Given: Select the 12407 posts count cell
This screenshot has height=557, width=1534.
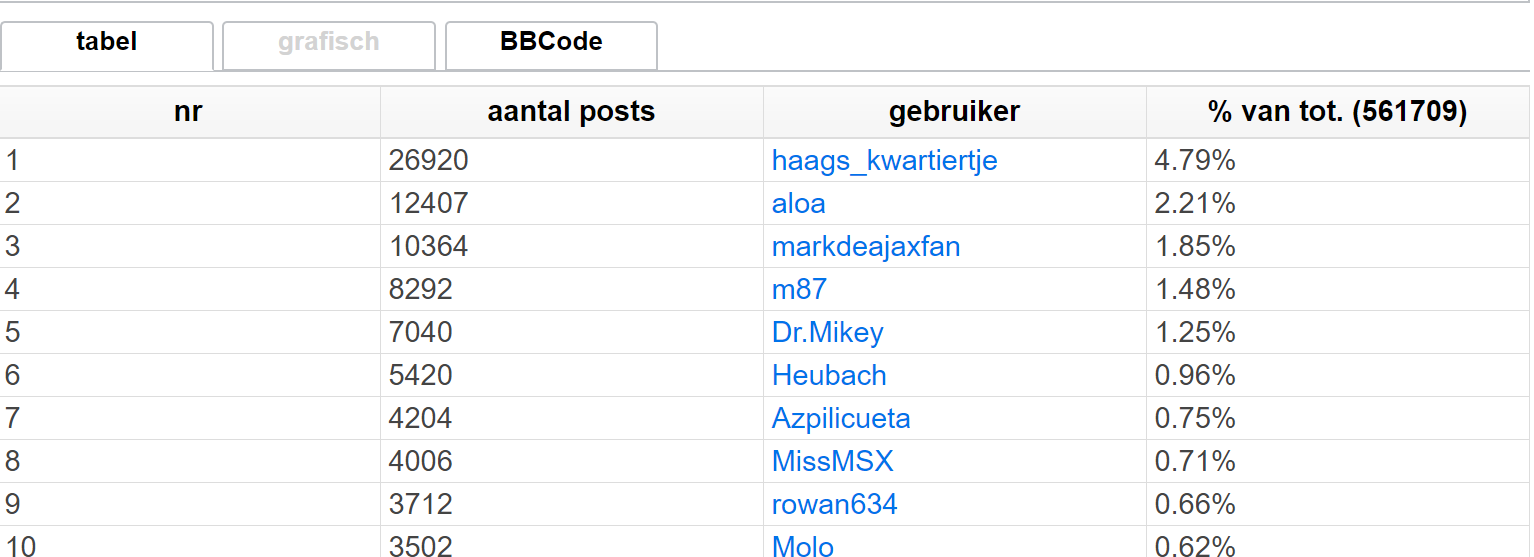Looking at the screenshot, I should pos(571,204).
